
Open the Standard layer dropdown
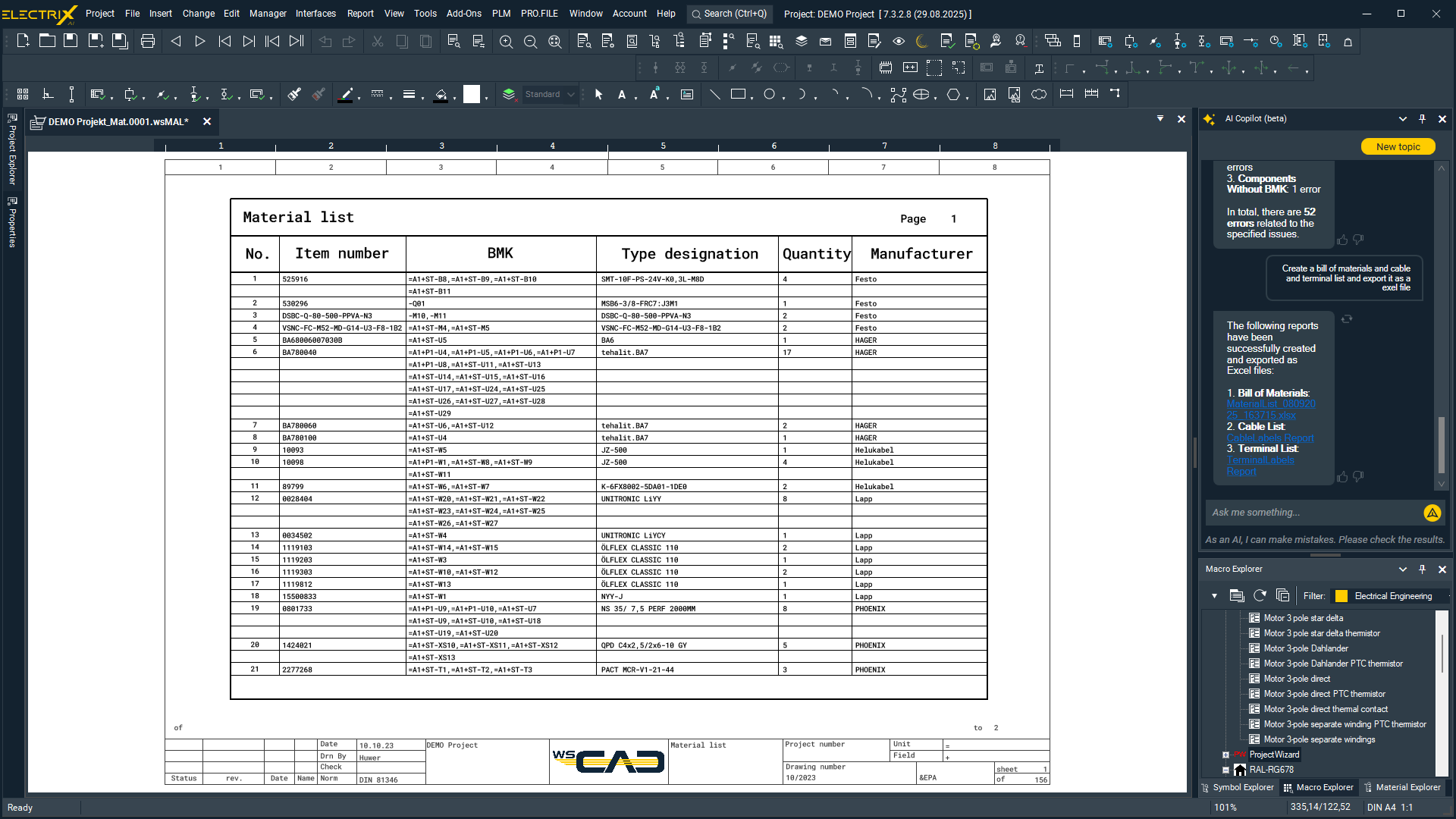(x=570, y=95)
